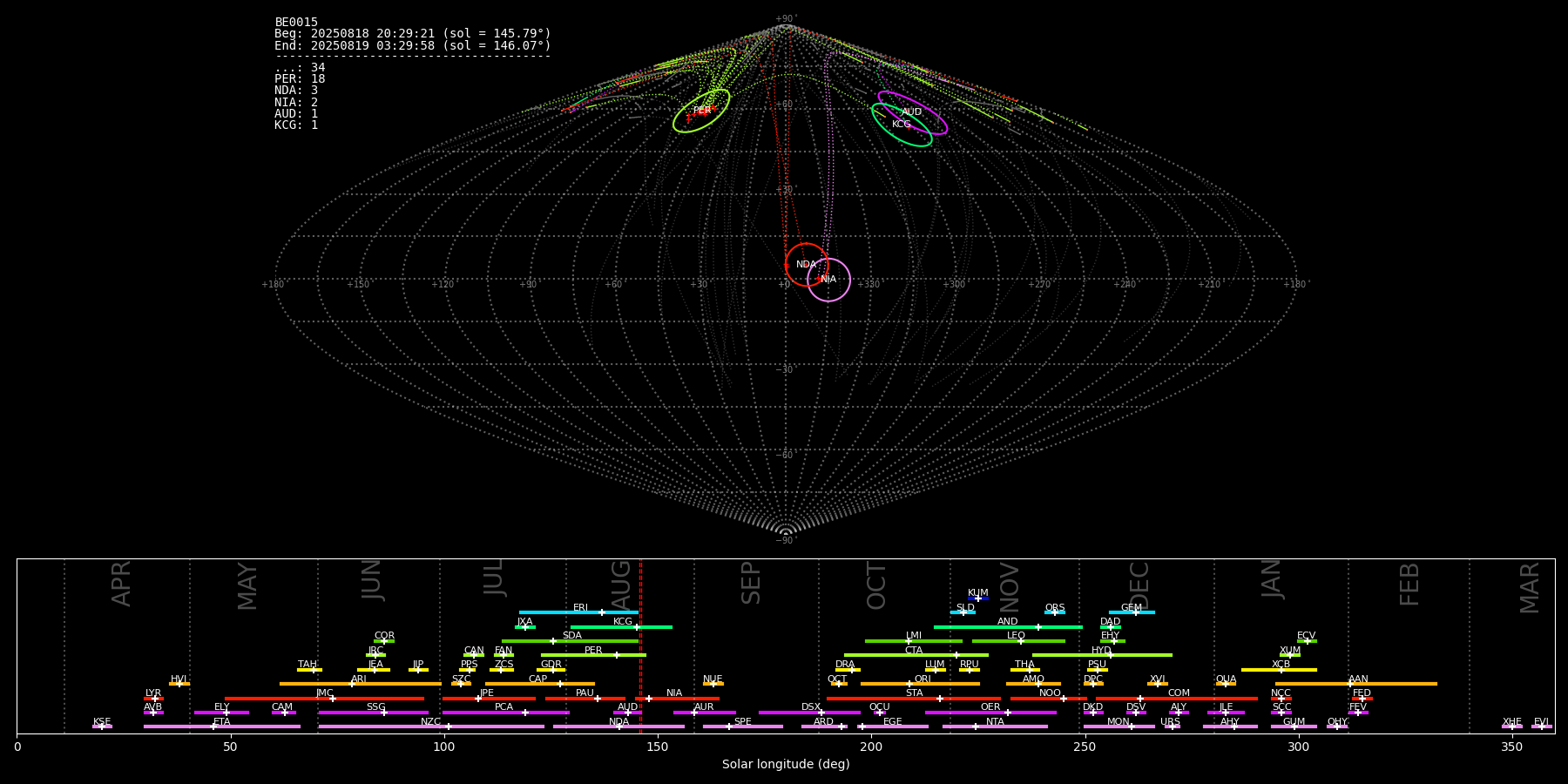Screen dimensions: 1568x784
Task: Click the LYR shower bar in the timeline
Action: tap(153, 699)
